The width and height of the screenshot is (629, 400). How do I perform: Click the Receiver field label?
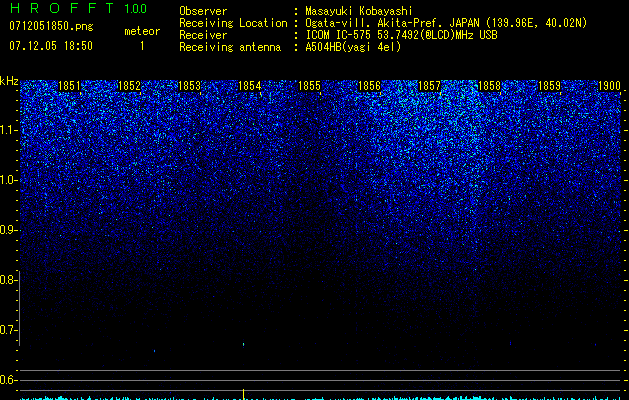point(203,35)
